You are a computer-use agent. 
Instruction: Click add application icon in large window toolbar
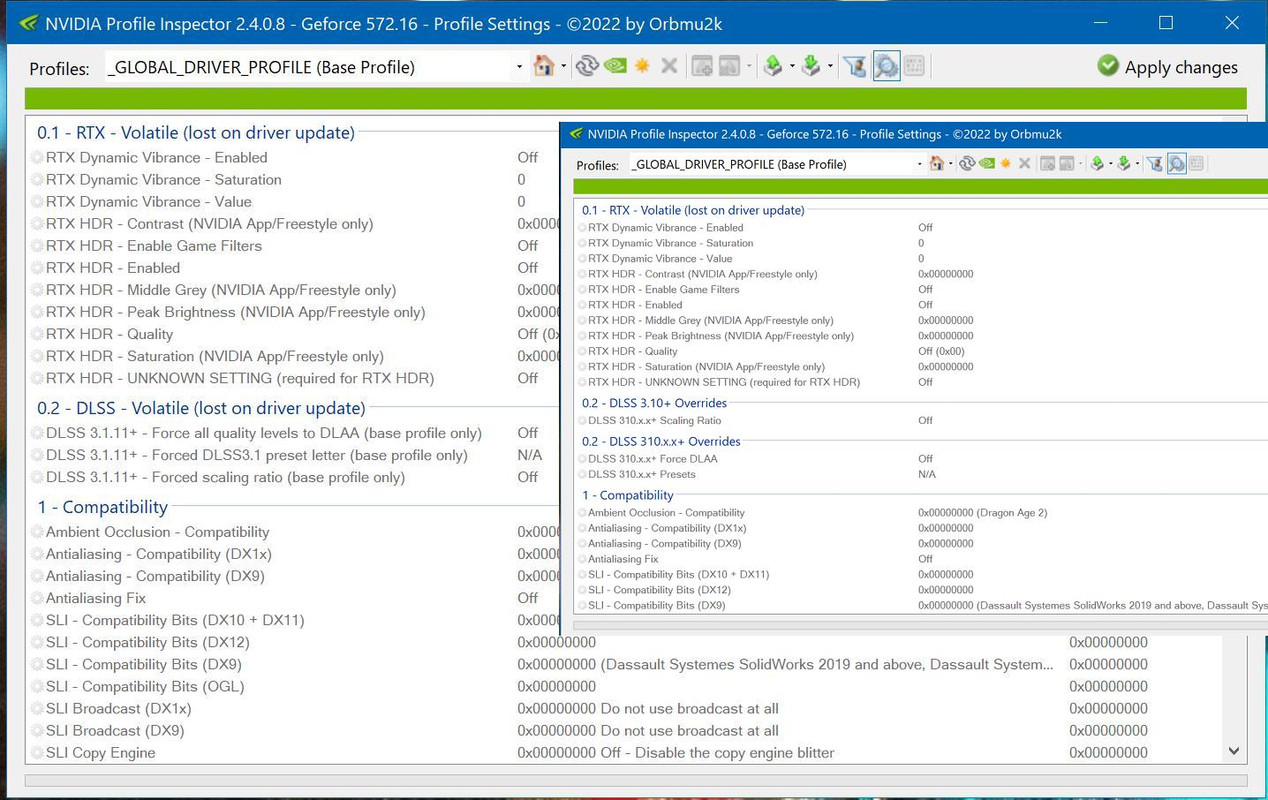pyautogui.click(x=703, y=66)
